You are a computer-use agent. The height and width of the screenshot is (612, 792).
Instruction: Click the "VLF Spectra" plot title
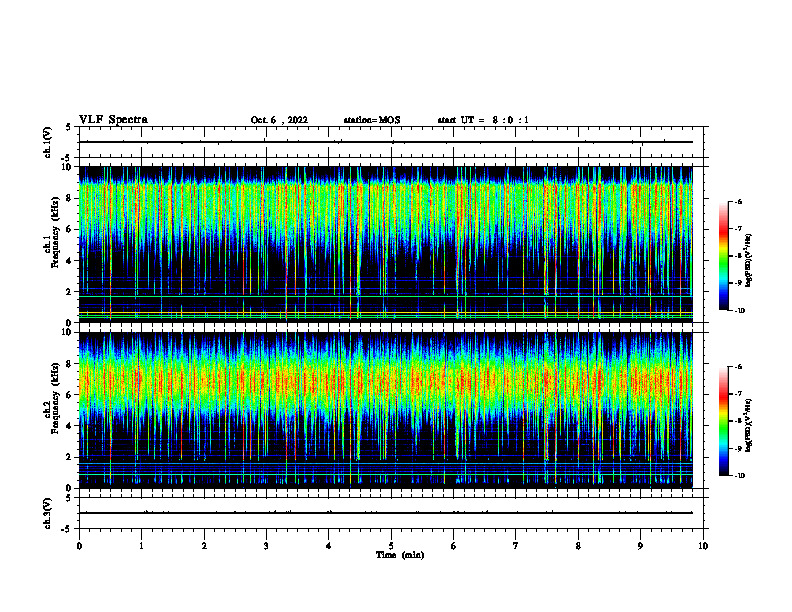[114, 120]
